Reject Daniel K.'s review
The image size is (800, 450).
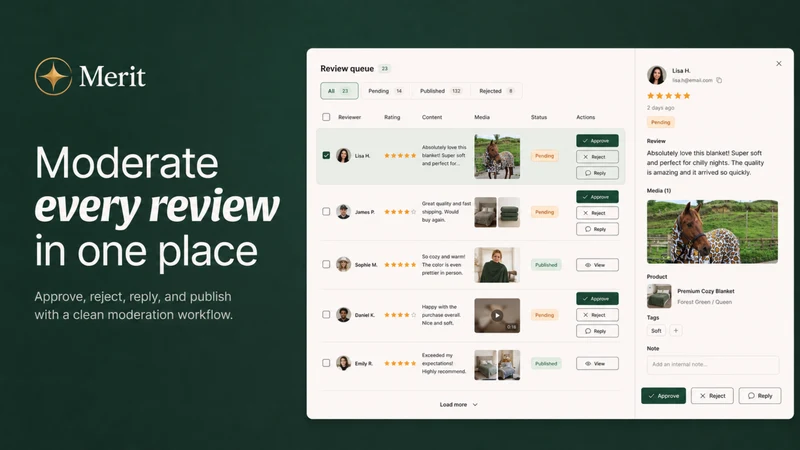(597, 315)
